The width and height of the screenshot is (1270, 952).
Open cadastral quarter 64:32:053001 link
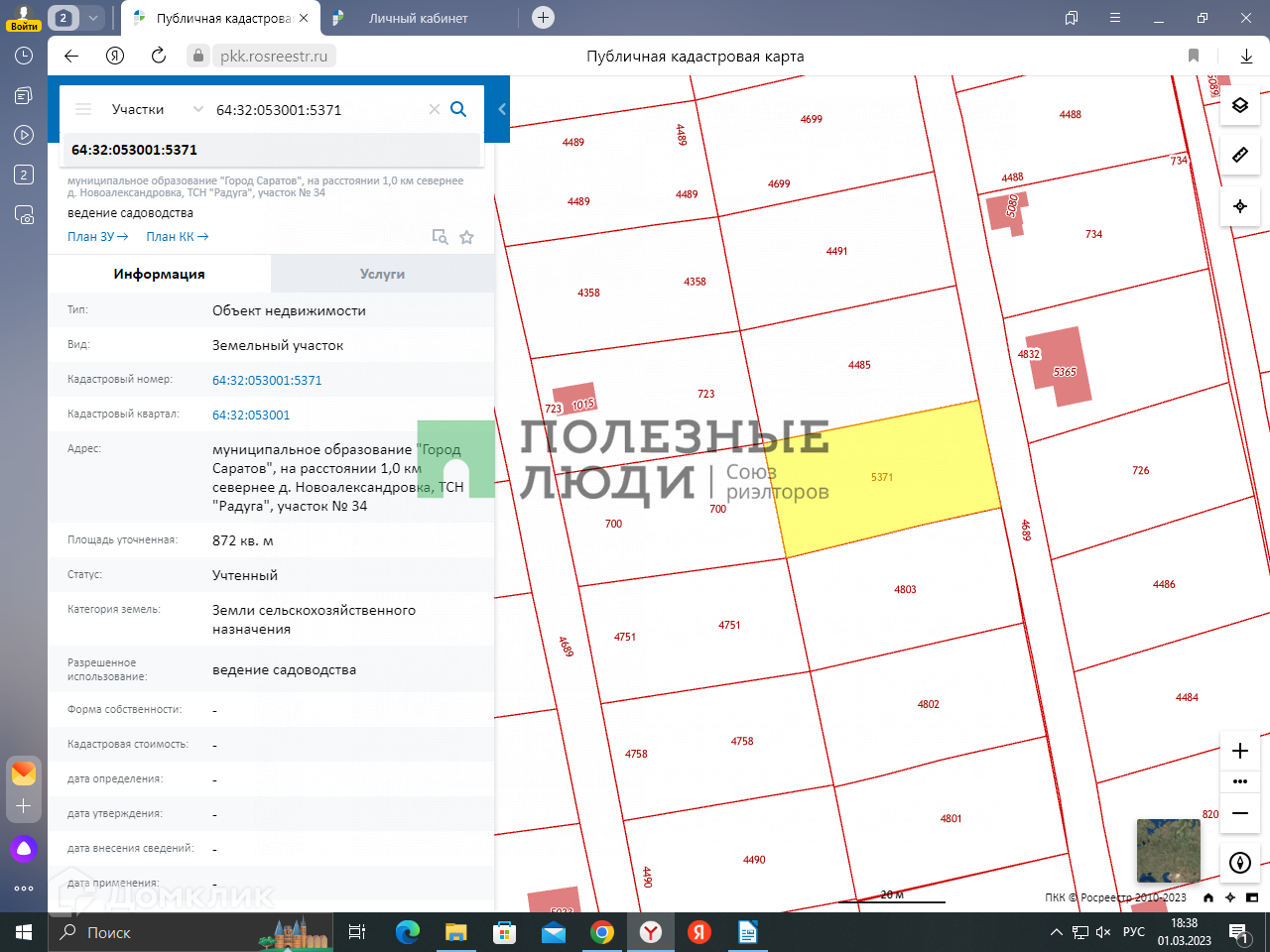click(251, 415)
